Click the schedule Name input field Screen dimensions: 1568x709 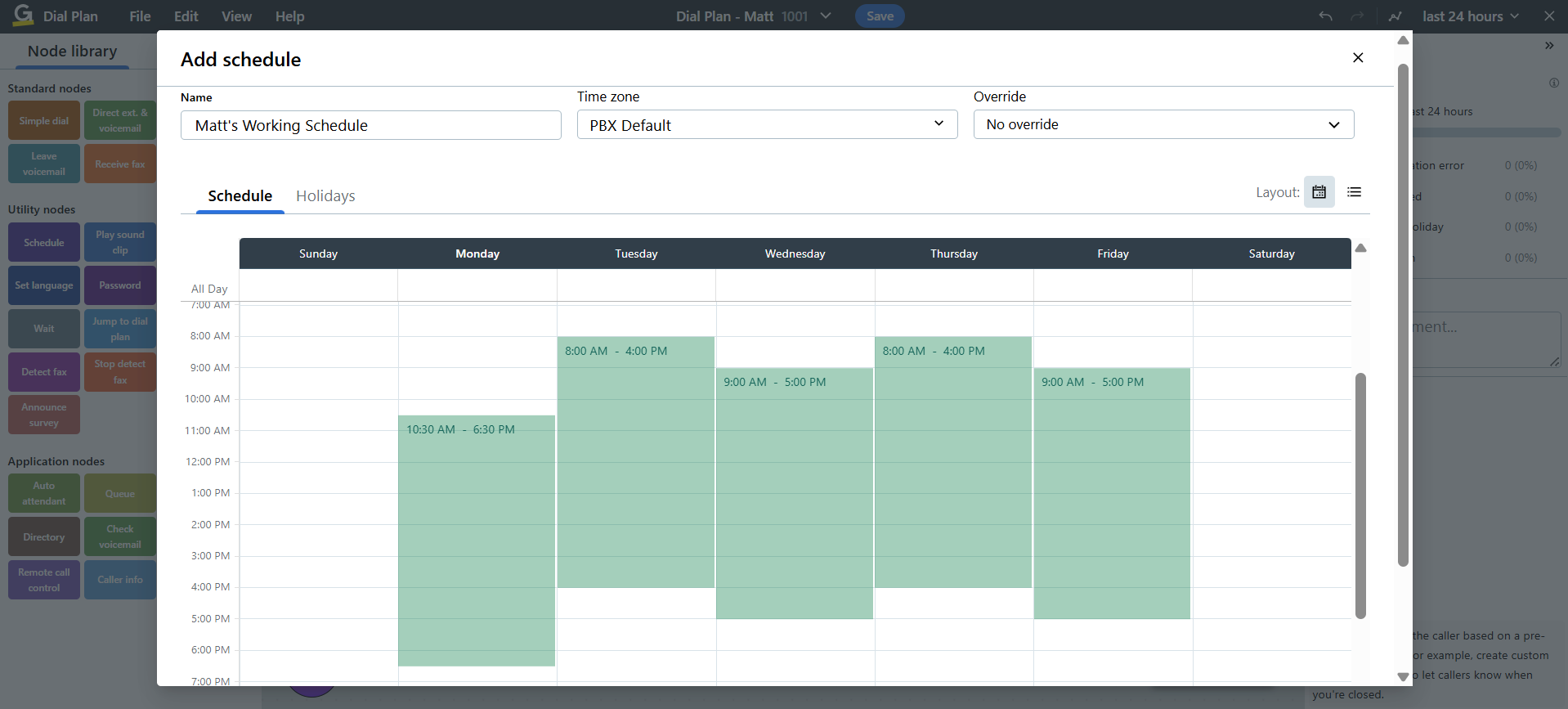[370, 125]
